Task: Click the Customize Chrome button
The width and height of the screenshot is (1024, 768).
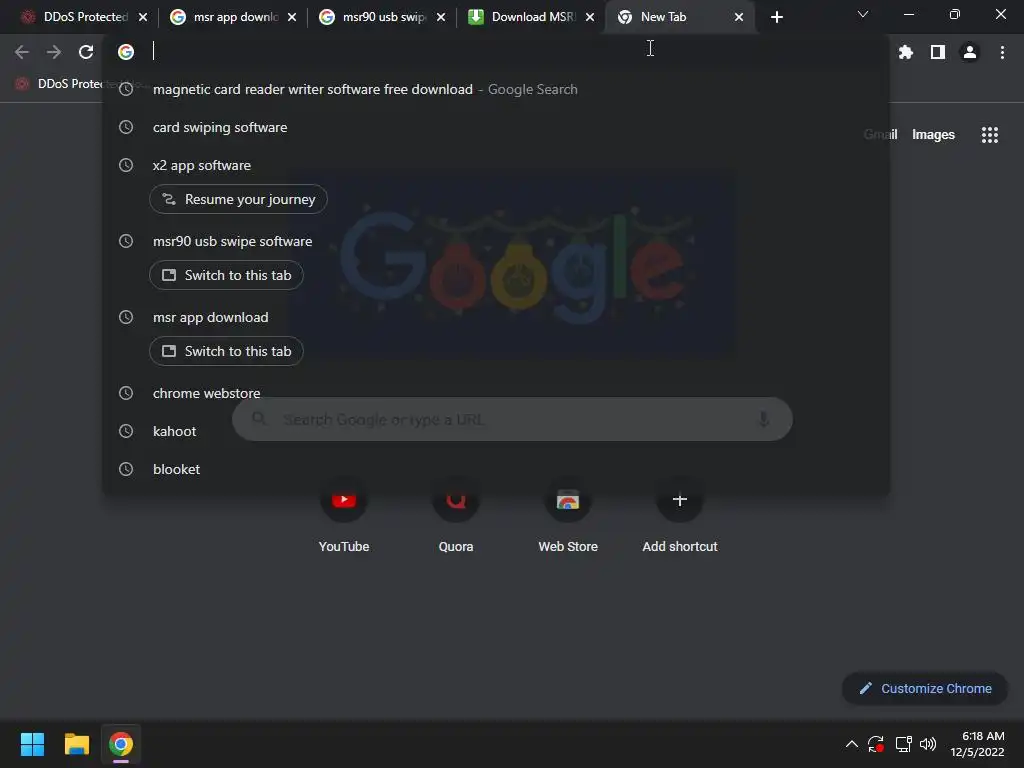Action: tap(925, 688)
